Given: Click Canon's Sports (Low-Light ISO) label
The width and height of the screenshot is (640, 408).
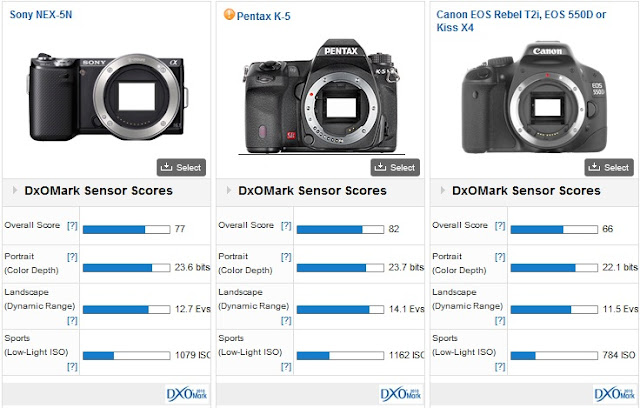Looking at the screenshot, I should click(x=464, y=345).
